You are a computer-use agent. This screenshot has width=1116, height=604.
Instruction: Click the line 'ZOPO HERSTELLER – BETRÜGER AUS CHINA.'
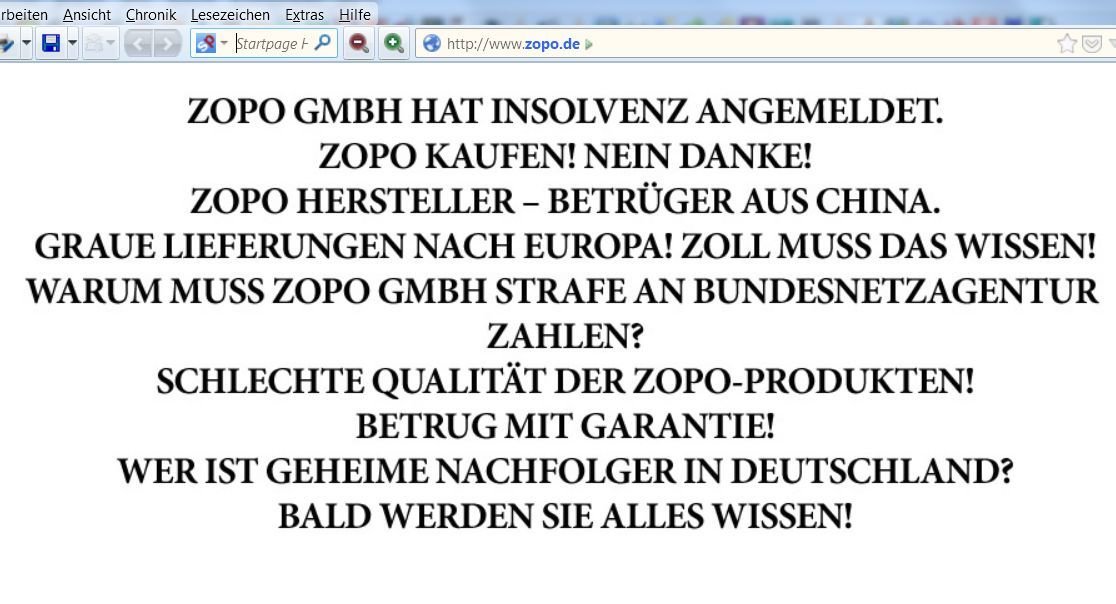point(565,201)
